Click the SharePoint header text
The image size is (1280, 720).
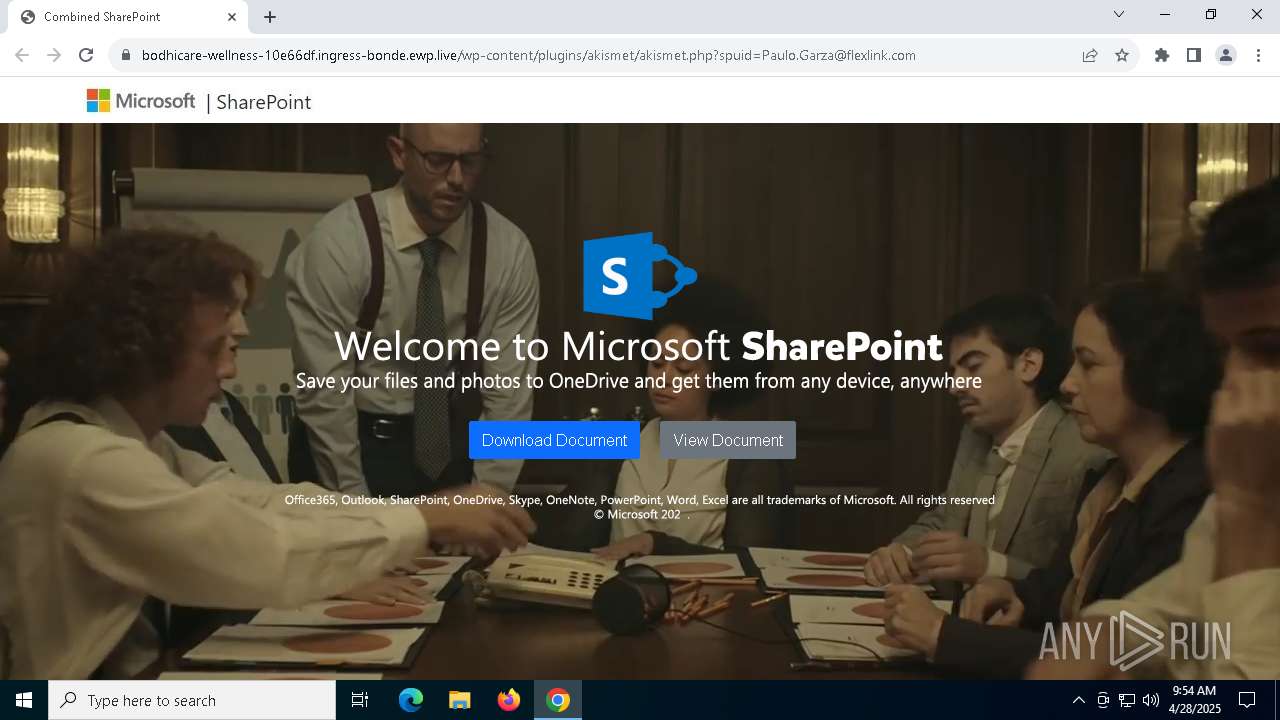264,102
